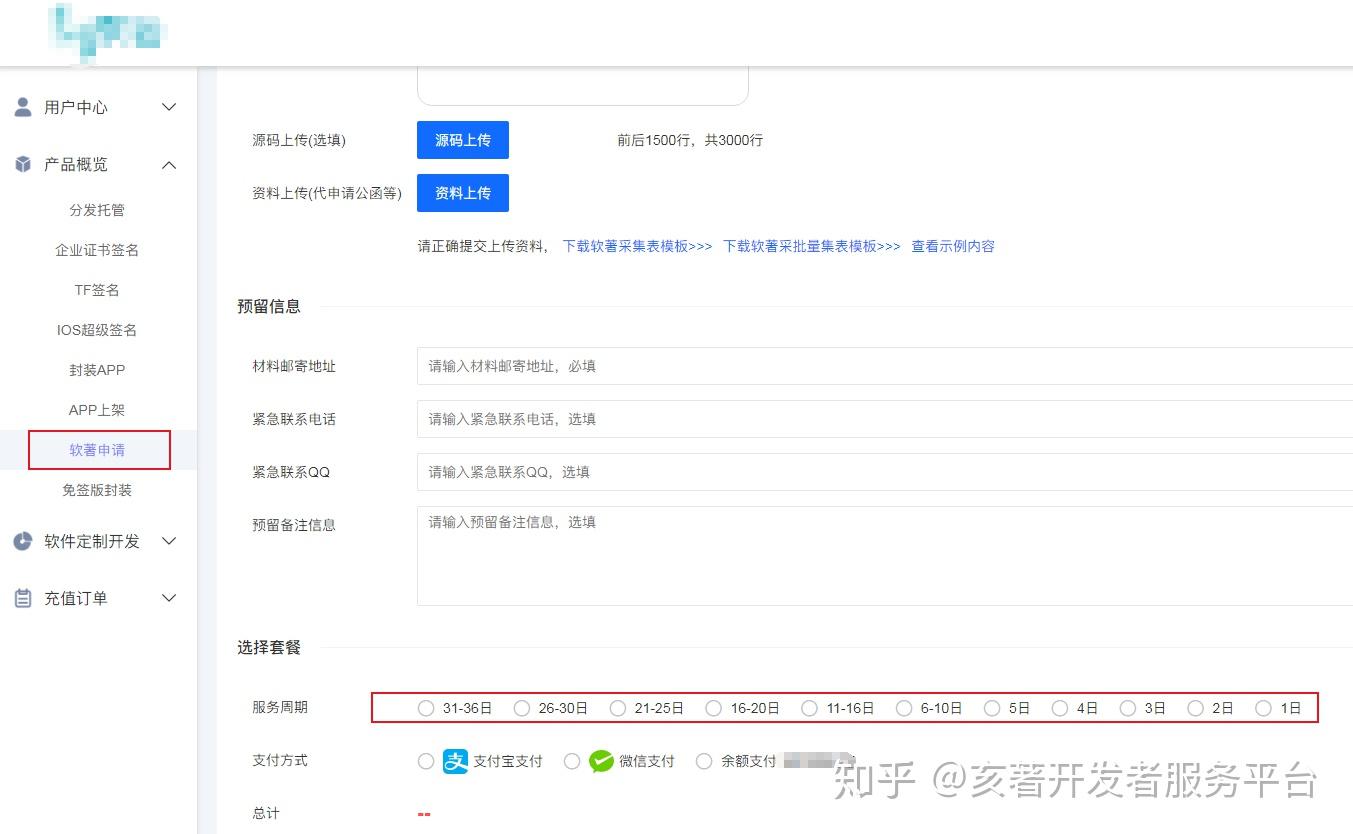Click the user center person icon

click(23, 107)
